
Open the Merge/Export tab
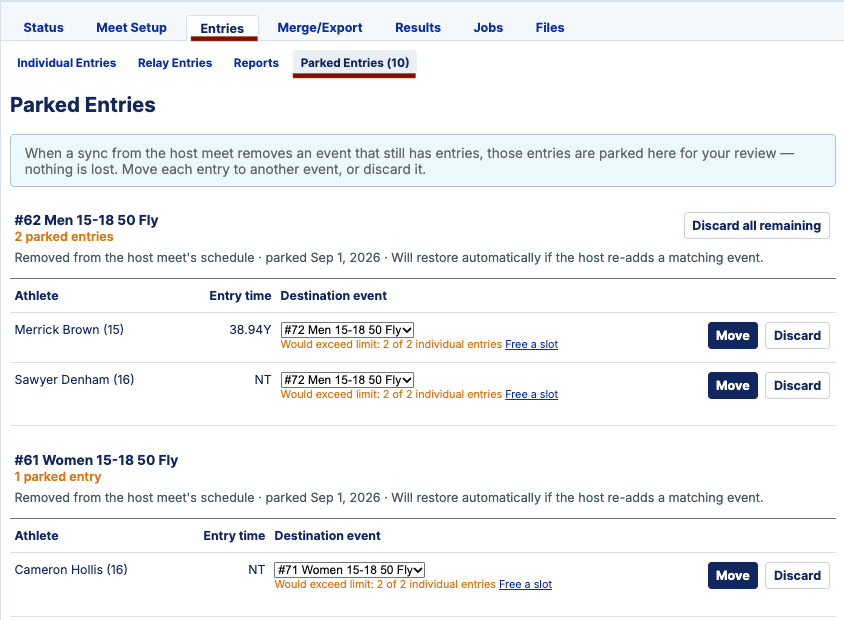[320, 27]
